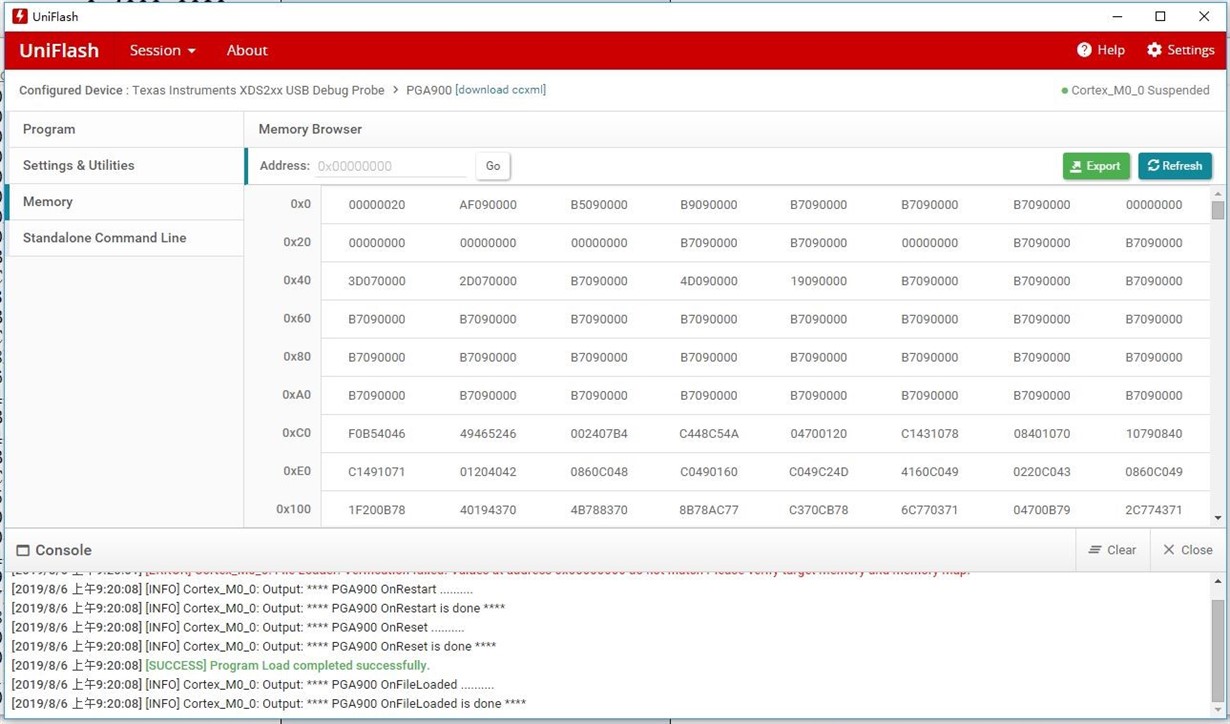Click memory cell 49465246
Screen dimensions: 1230x724
click(488, 434)
